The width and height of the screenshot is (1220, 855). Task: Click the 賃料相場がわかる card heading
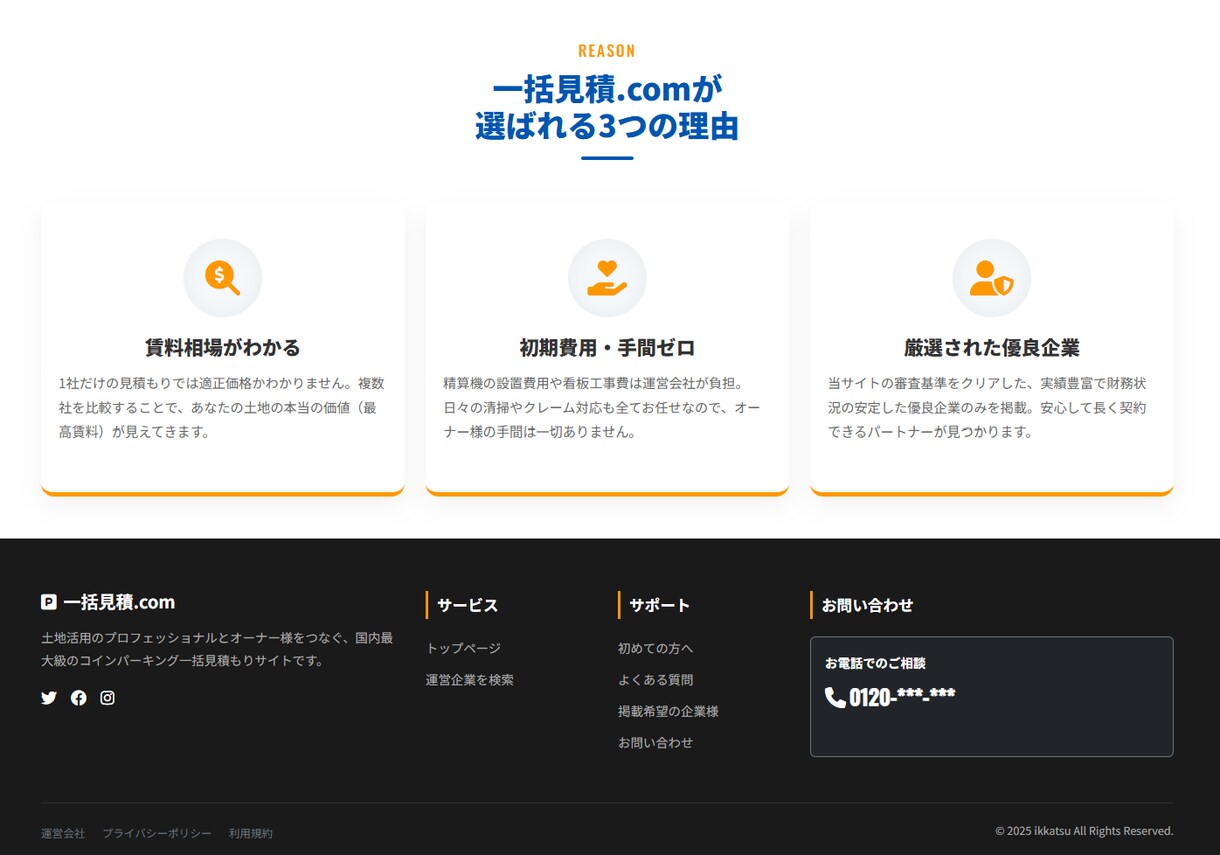[x=222, y=348]
